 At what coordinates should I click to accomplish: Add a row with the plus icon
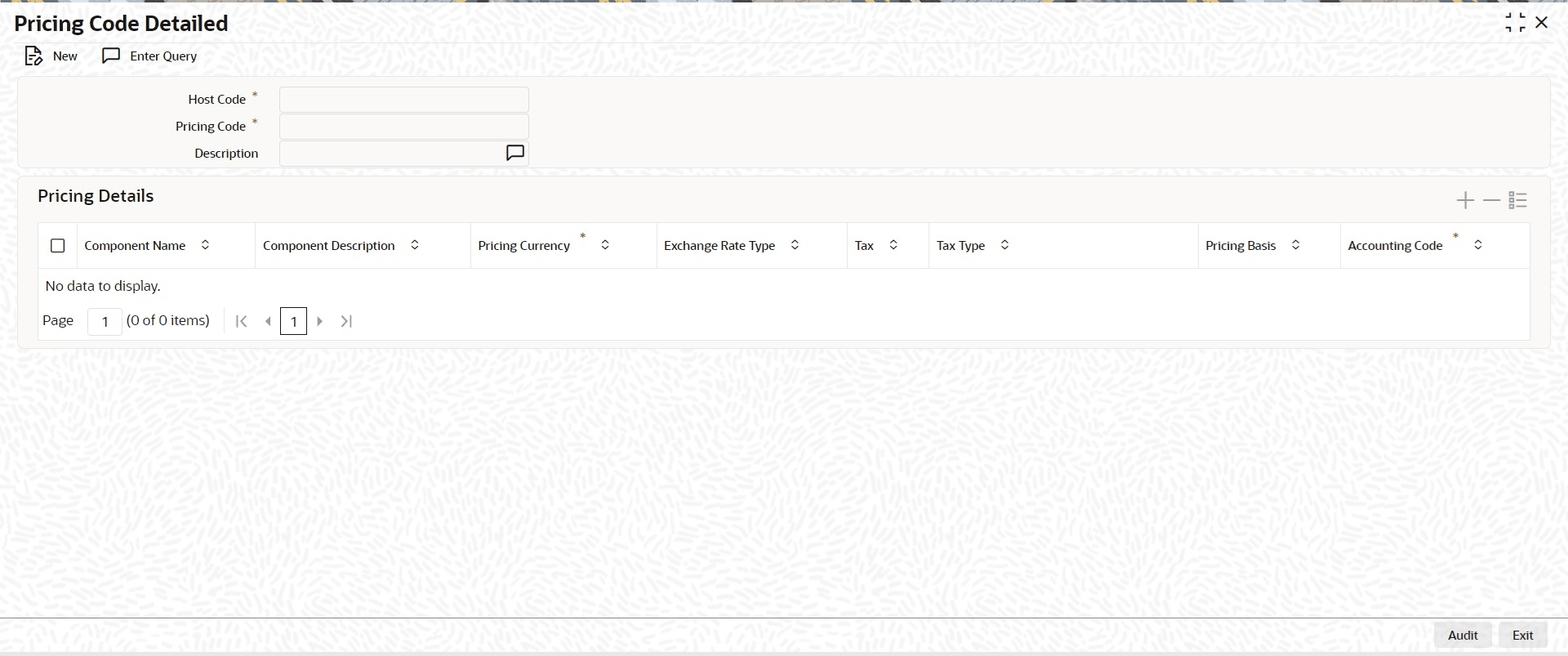tap(1466, 200)
